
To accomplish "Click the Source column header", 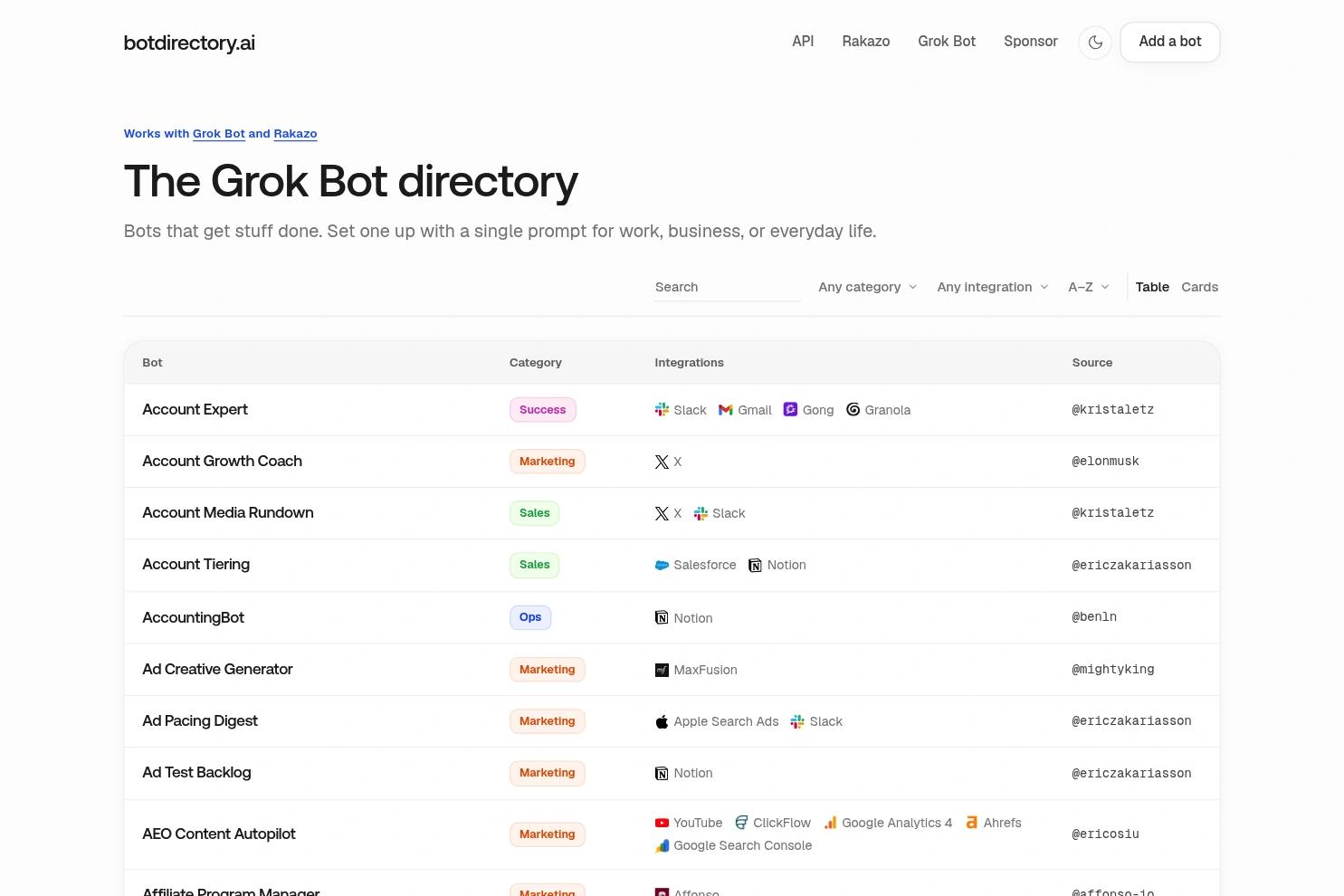I will click(1092, 363).
